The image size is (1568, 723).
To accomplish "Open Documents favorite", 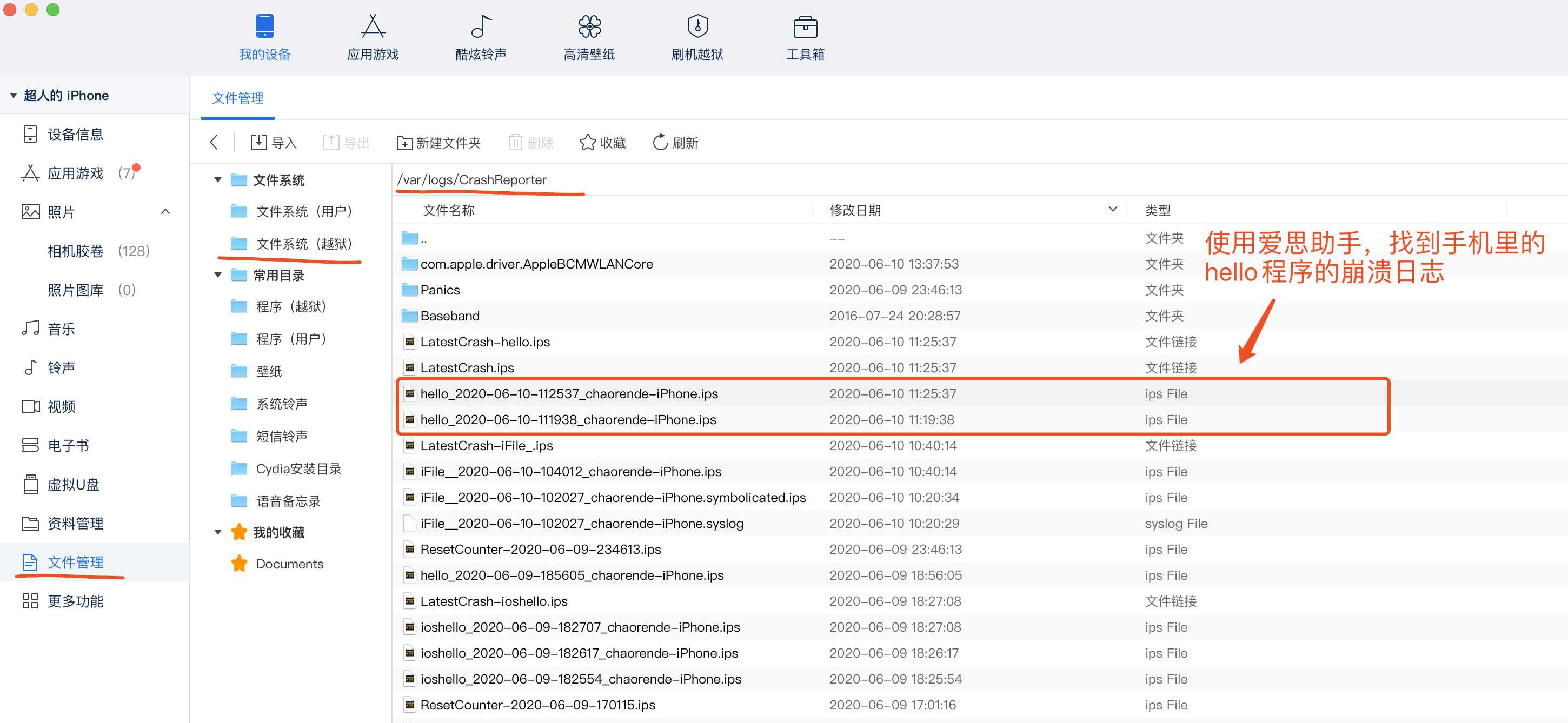I will coord(277,564).
